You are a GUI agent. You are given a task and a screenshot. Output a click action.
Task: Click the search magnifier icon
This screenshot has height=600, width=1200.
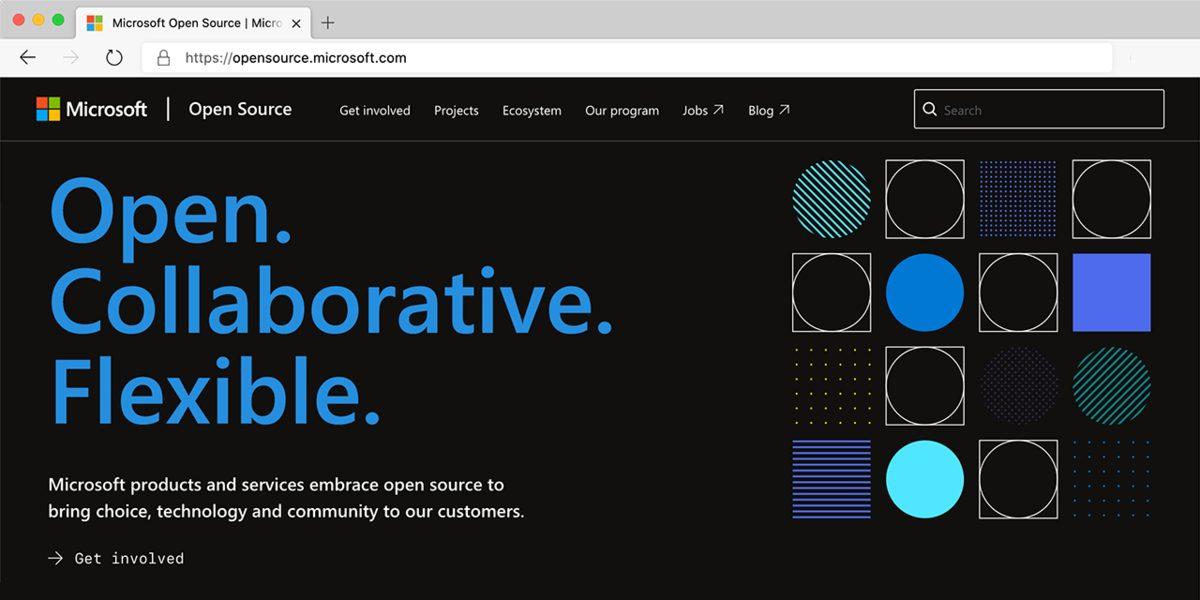[931, 110]
